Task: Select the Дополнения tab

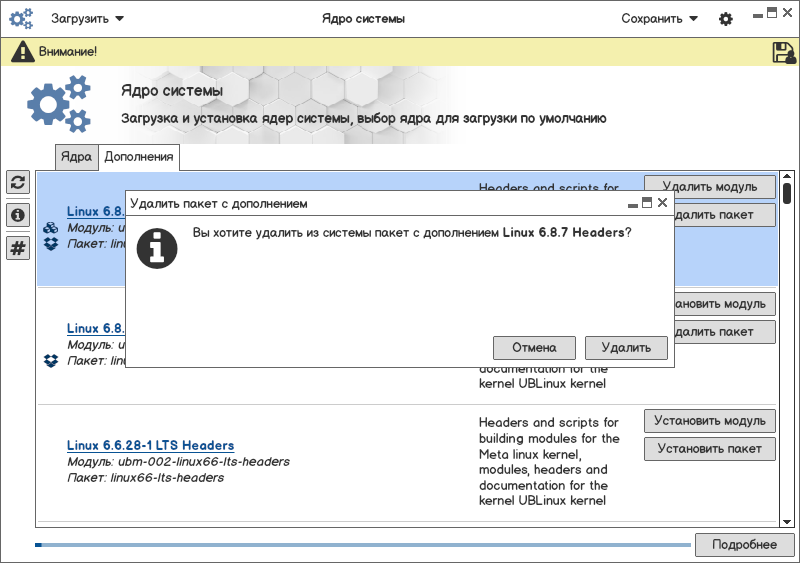Action: (139, 157)
